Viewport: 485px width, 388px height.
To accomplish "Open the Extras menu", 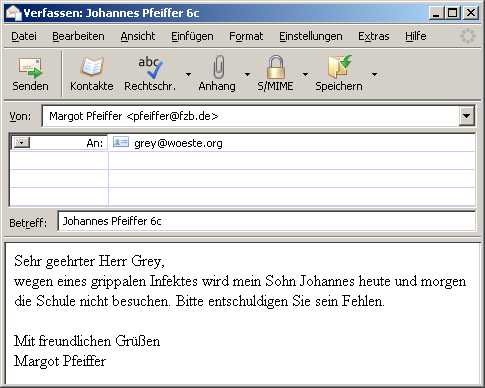I will pos(374,36).
